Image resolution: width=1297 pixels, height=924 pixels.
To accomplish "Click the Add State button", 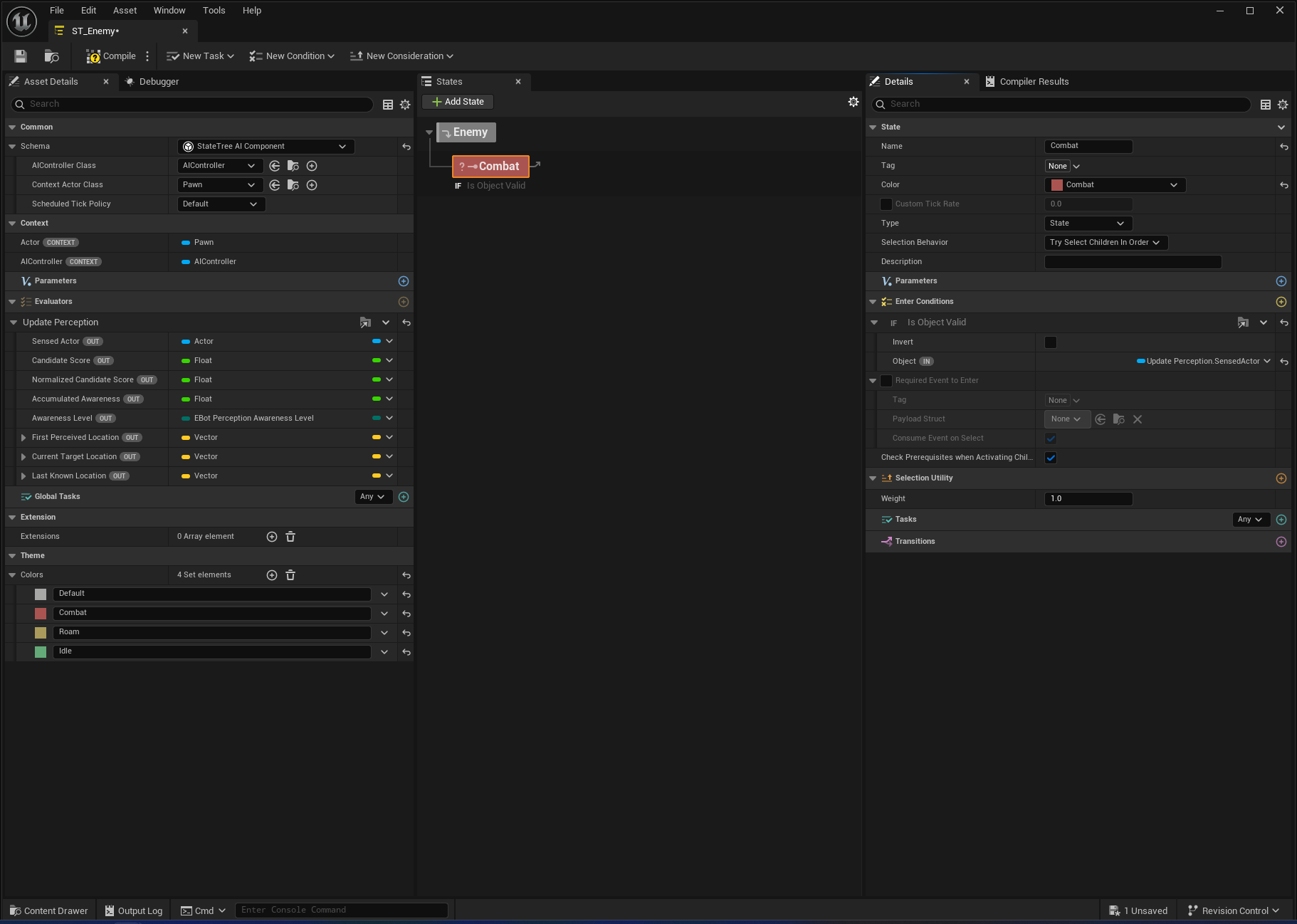I will [457, 102].
